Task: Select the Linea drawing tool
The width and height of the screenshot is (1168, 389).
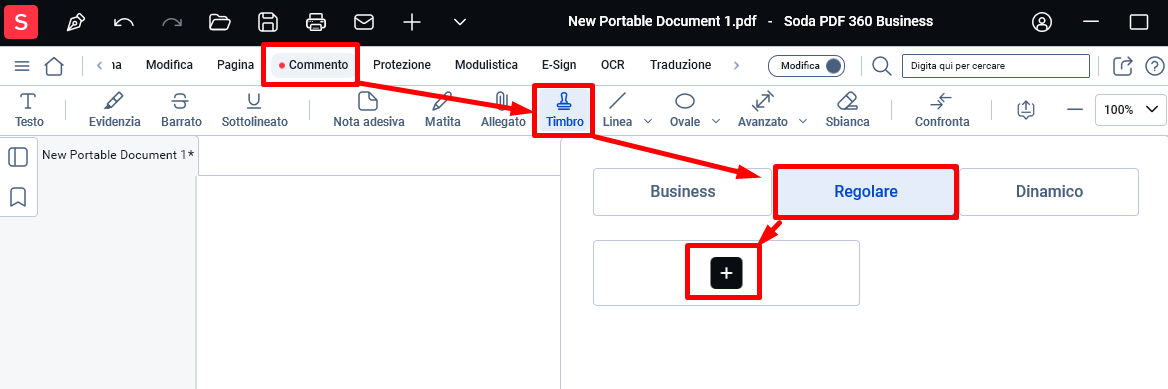Action: [x=617, y=110]
